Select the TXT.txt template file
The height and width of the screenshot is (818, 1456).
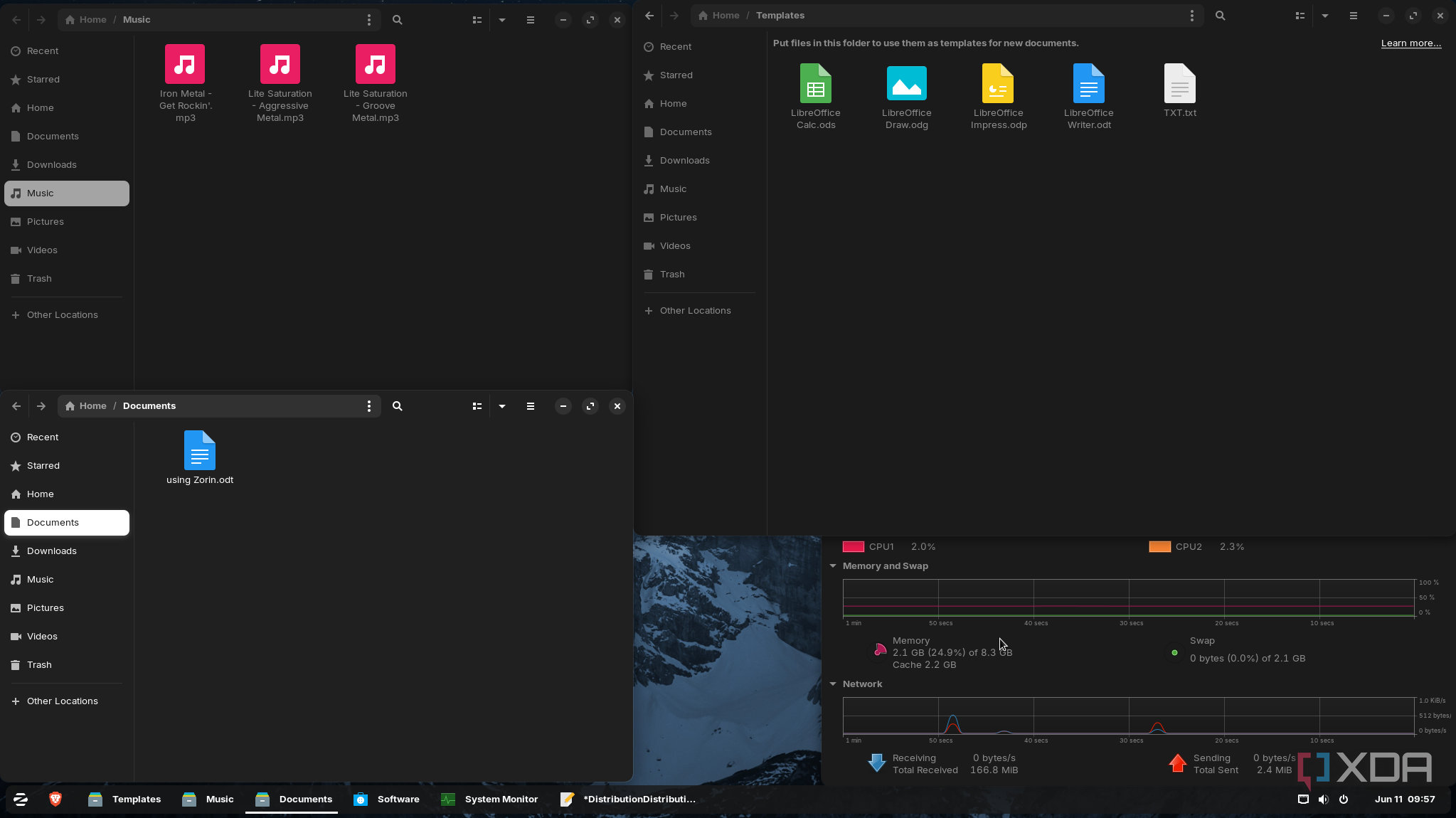tap(1180, 91)
